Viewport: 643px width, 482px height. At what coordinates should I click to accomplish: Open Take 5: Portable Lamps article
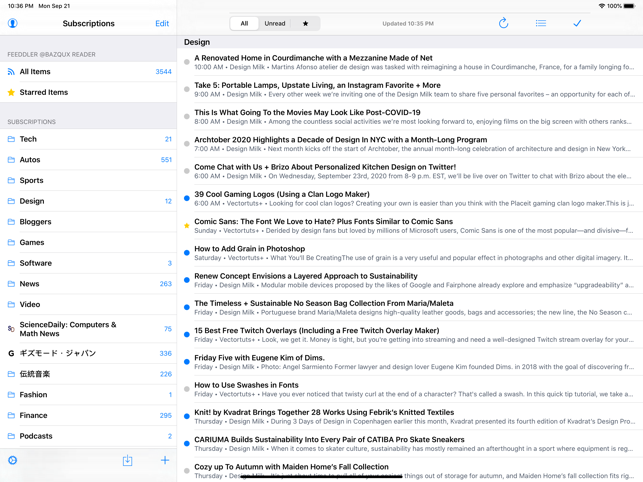[x=410, y=89]
